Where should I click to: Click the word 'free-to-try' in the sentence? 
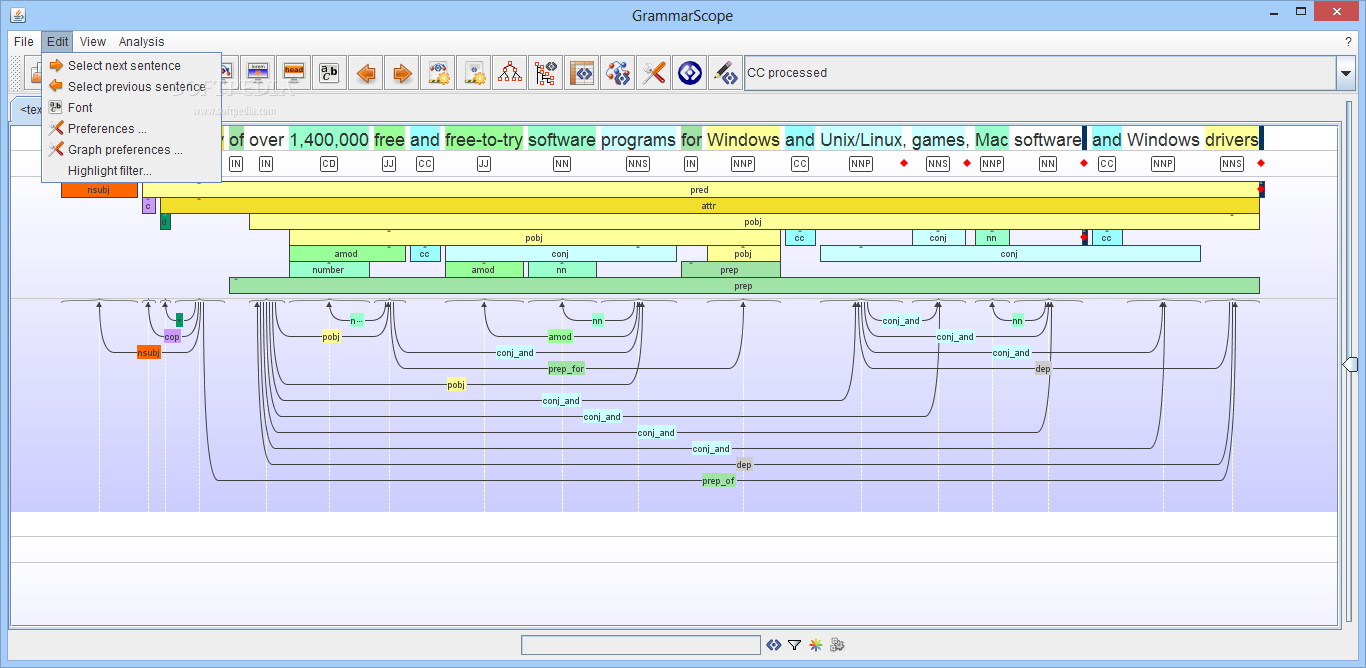484,140
